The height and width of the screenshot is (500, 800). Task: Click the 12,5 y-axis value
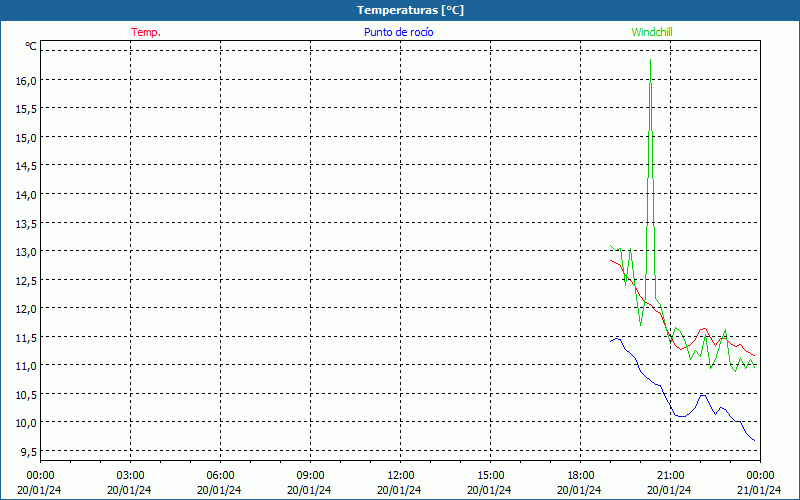pos(26,281)
